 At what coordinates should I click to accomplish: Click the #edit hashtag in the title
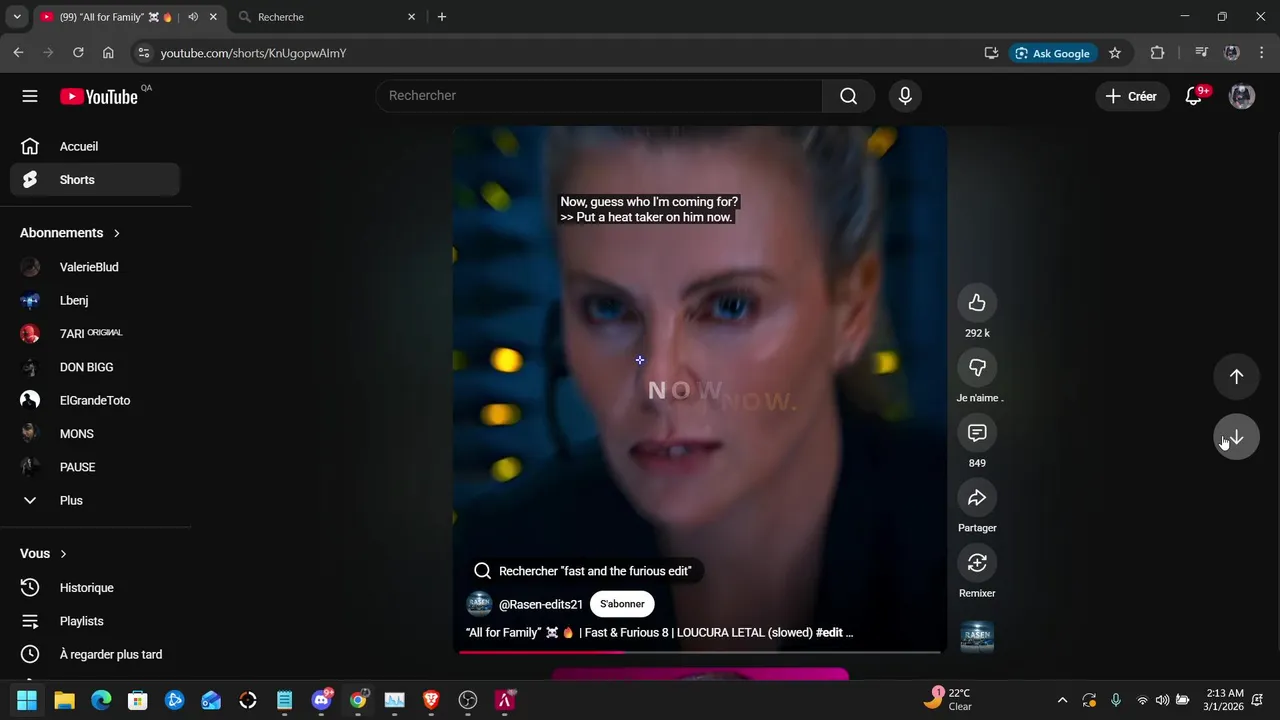[829, 633]
